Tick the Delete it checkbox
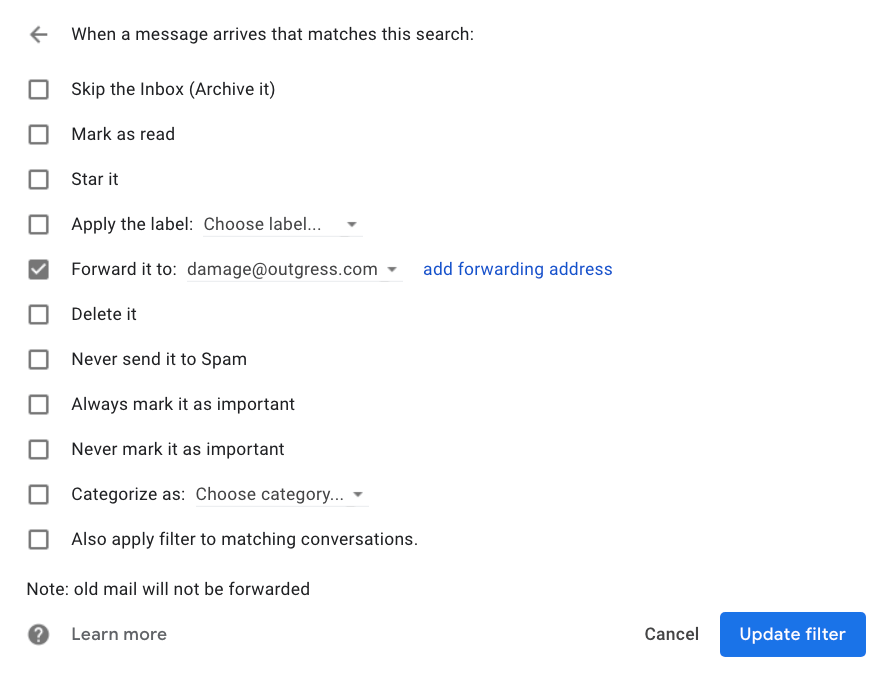Screen dimensions: 880x677 (x=39, y=314)
